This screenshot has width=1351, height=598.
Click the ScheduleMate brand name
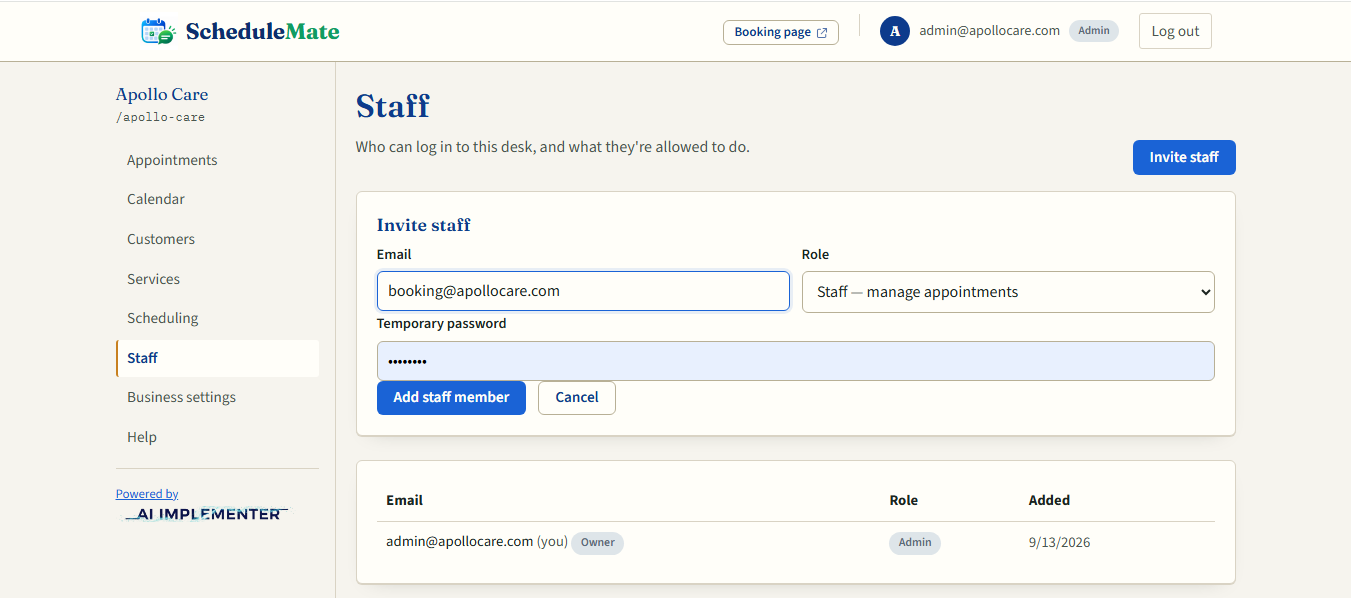click(x=262, y=31)
